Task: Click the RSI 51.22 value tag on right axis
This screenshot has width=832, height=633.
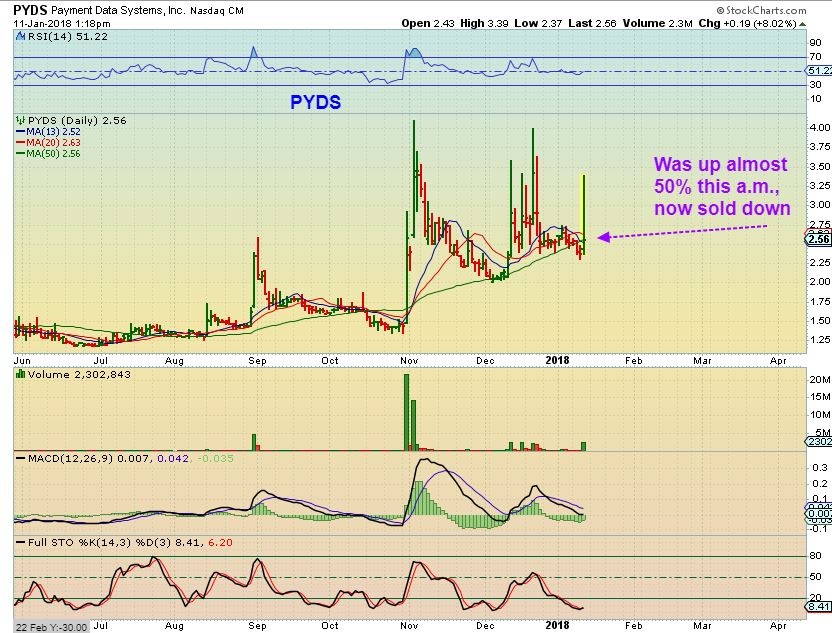Action: [x=818, y=71]
